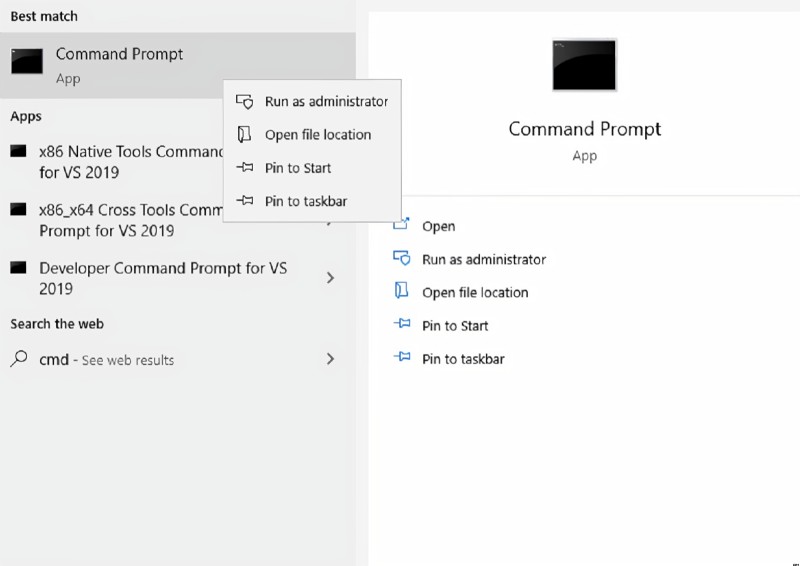Click Open in the details pane
Viewport: 800px width, 566px height.
pyautogui.click(x=438, y=226)
